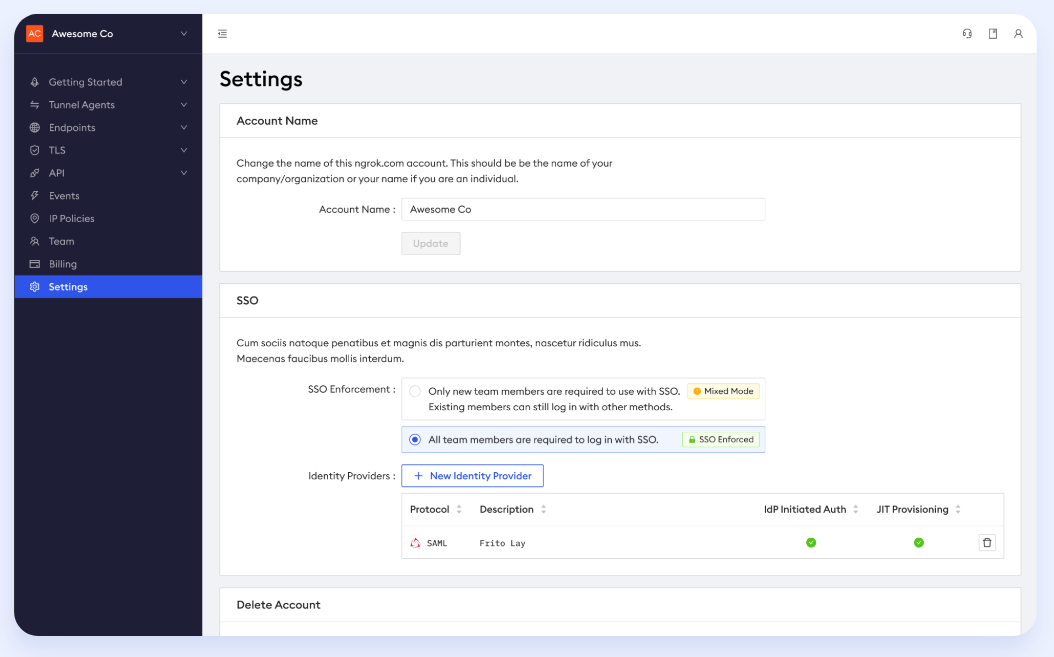The height and width of the screenshot is (657, 1054).
Task: Expand the Getting Started chevron
Action: (x=184, y=82)
